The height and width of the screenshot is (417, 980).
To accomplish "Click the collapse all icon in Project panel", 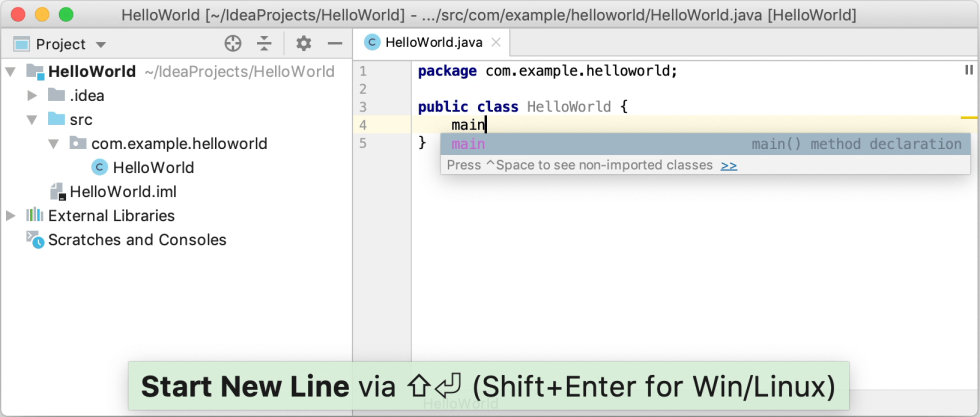I will coord(264,44).
